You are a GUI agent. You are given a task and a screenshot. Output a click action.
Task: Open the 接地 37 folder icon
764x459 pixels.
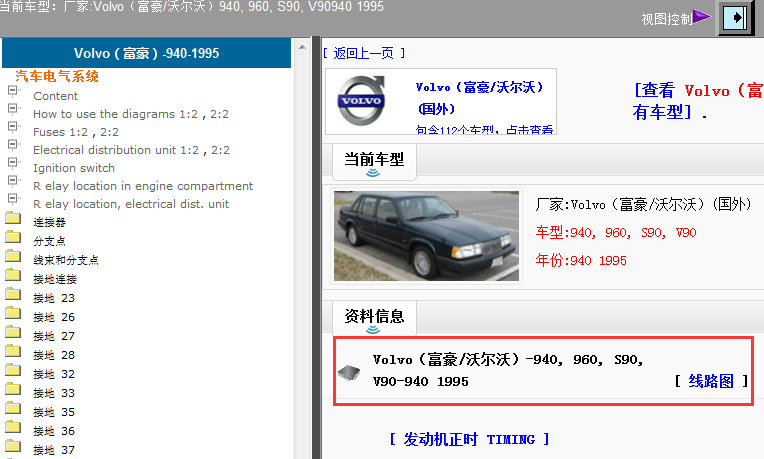[x=13, y=446]
